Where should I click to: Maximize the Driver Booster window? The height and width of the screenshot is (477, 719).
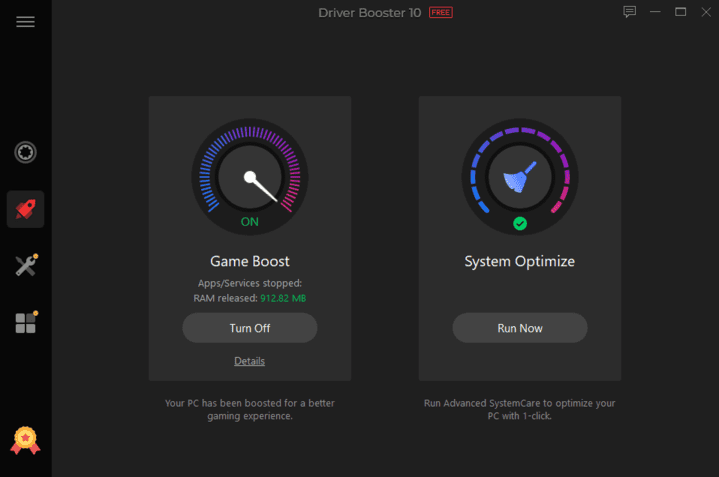point(680,12)
